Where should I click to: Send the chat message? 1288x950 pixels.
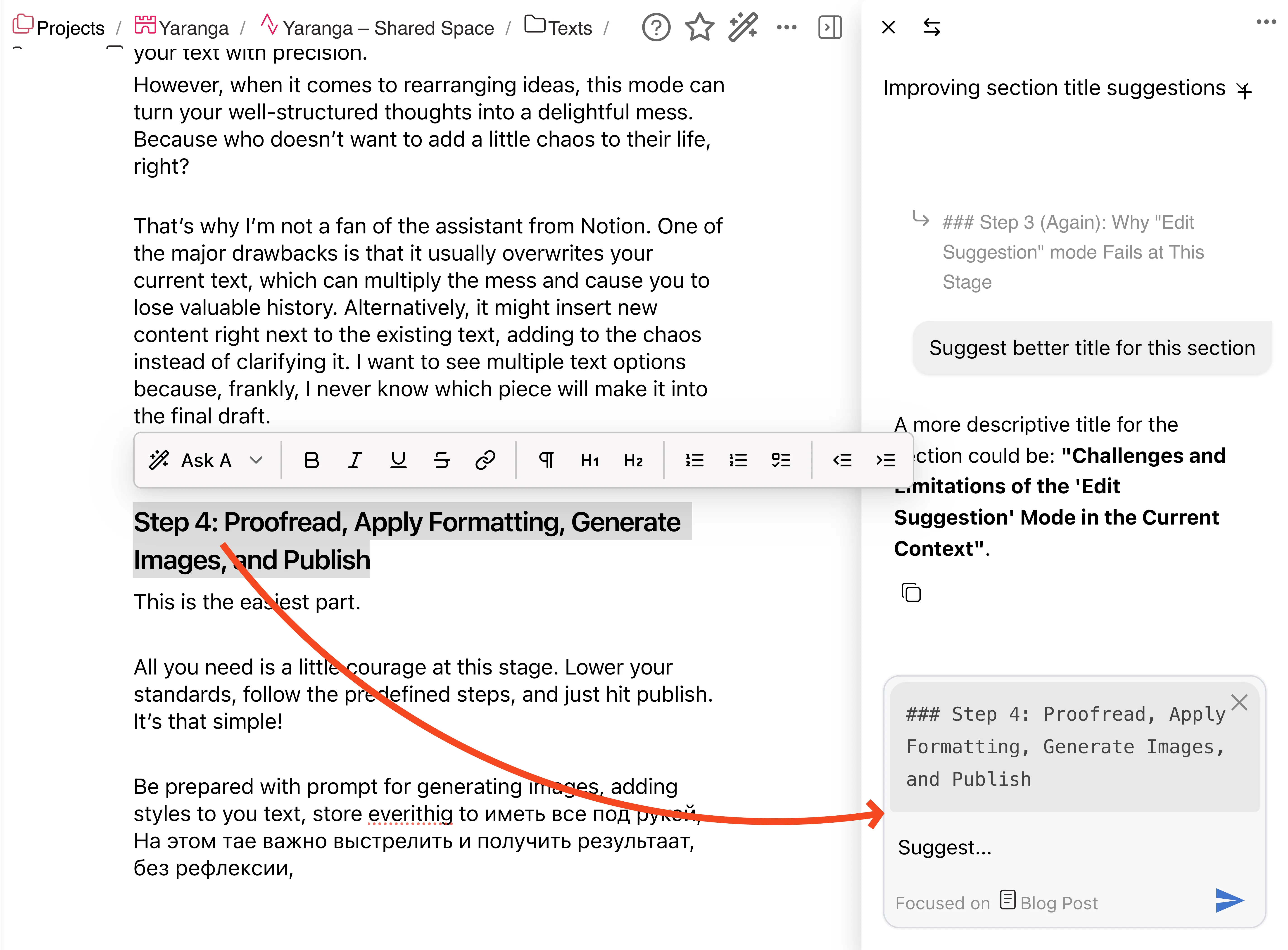pos(1230,900)
